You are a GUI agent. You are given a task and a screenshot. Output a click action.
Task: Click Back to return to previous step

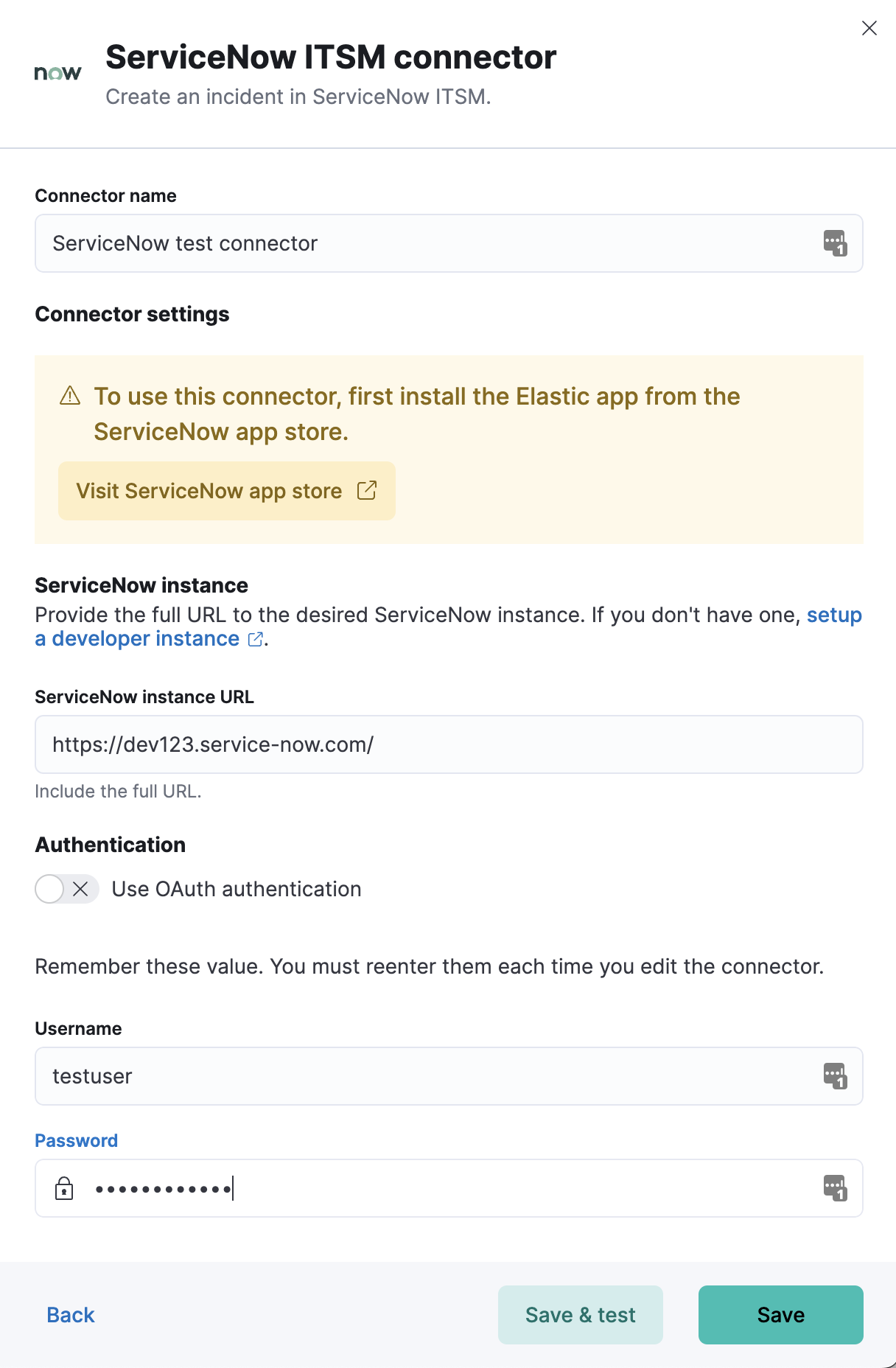click(69, 1314)
